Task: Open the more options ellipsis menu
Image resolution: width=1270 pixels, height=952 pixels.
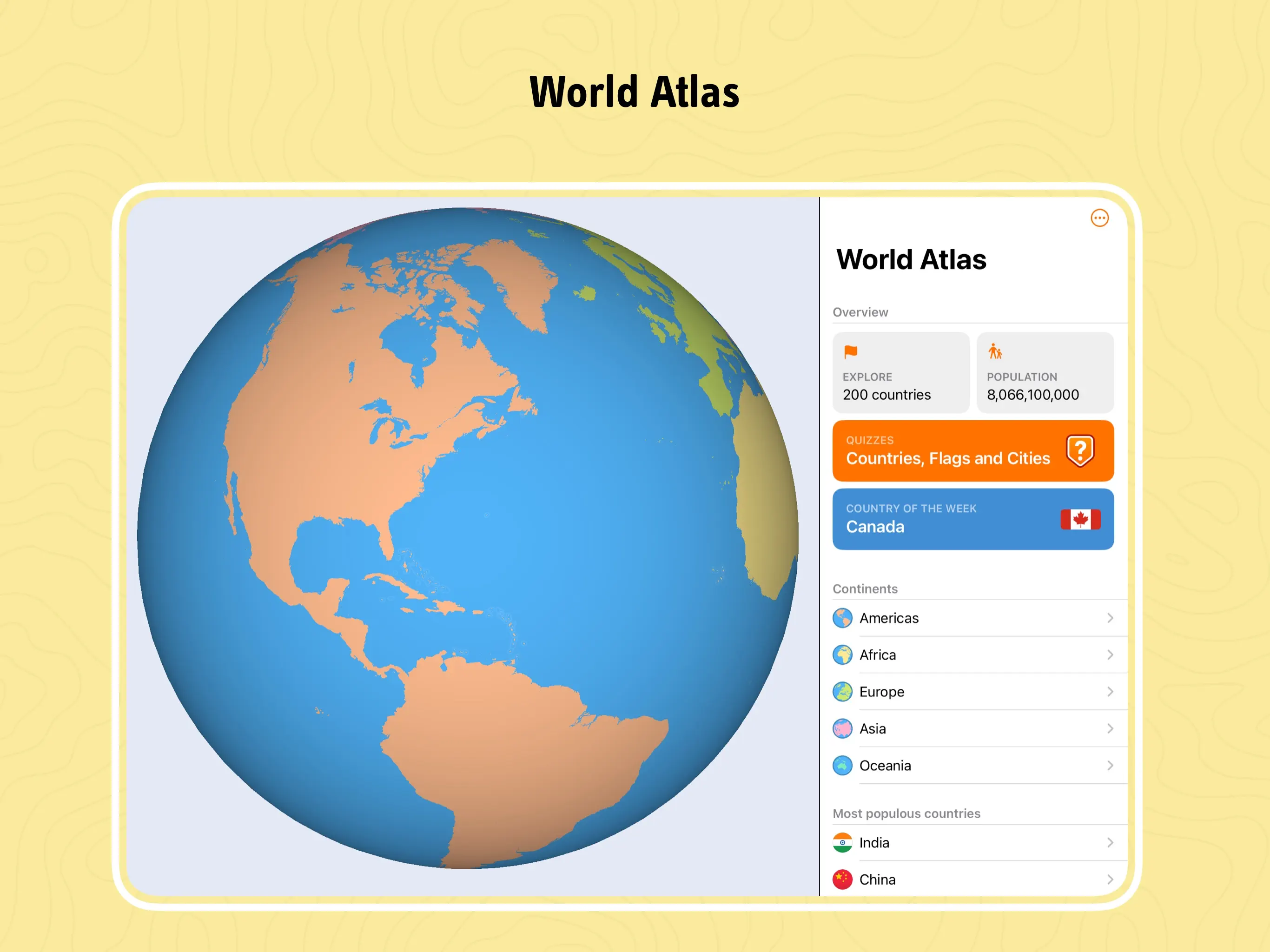Action: [x=1099, y=218]
